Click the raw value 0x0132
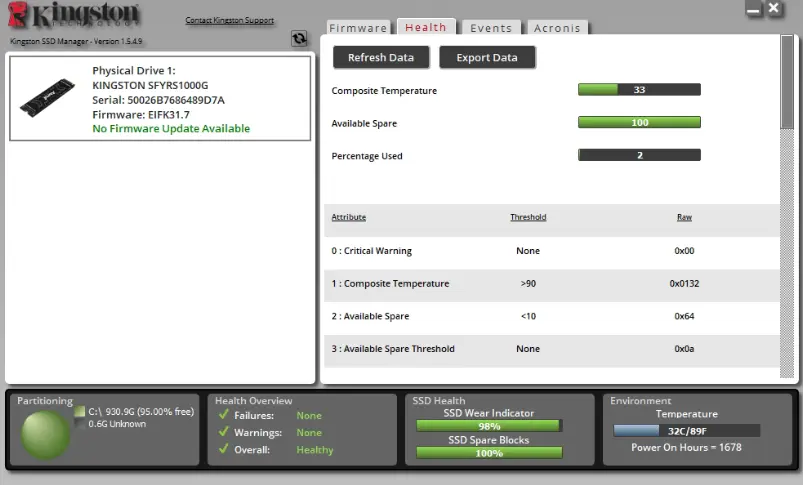 (684, 283)
